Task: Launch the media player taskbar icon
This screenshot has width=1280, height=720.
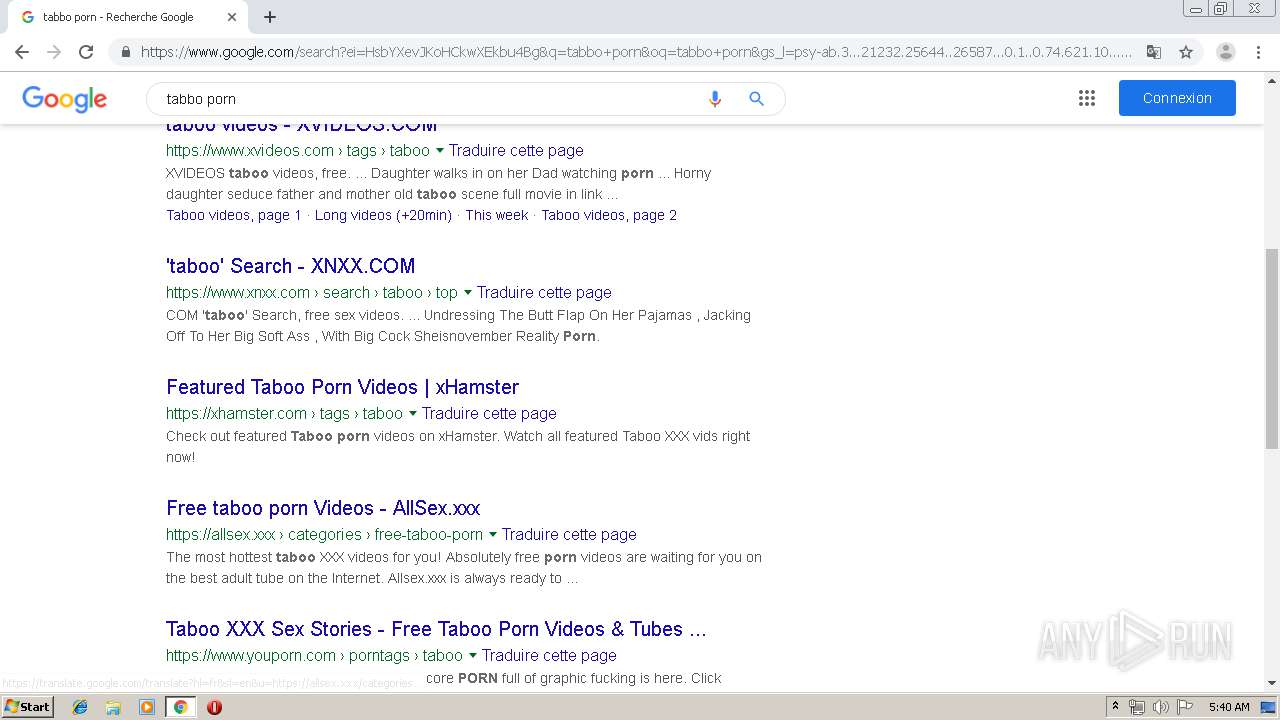Action: click(147, 707)
